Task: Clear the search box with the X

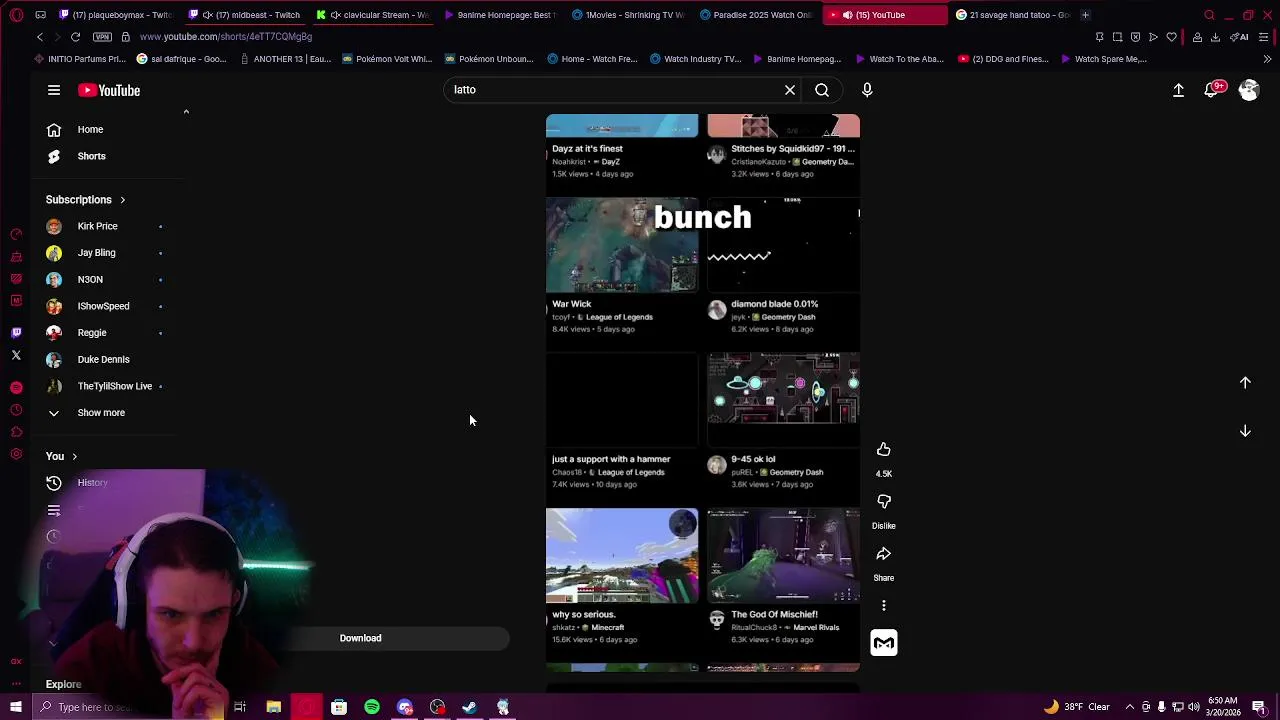Action: pyautogui.click(x=790, y=90)
